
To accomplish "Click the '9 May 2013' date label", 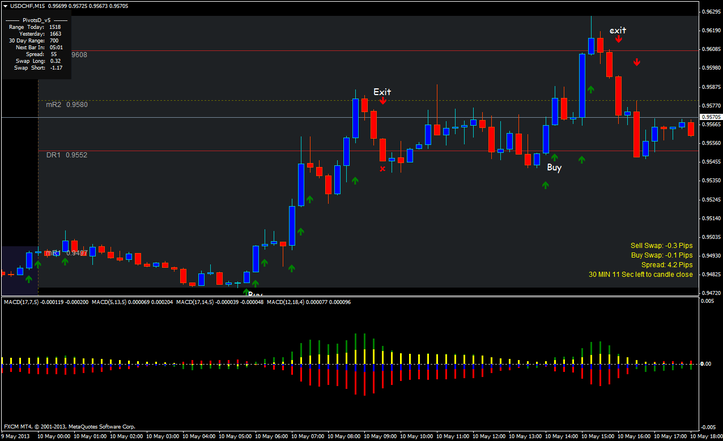I will click(x=15, y=436).
